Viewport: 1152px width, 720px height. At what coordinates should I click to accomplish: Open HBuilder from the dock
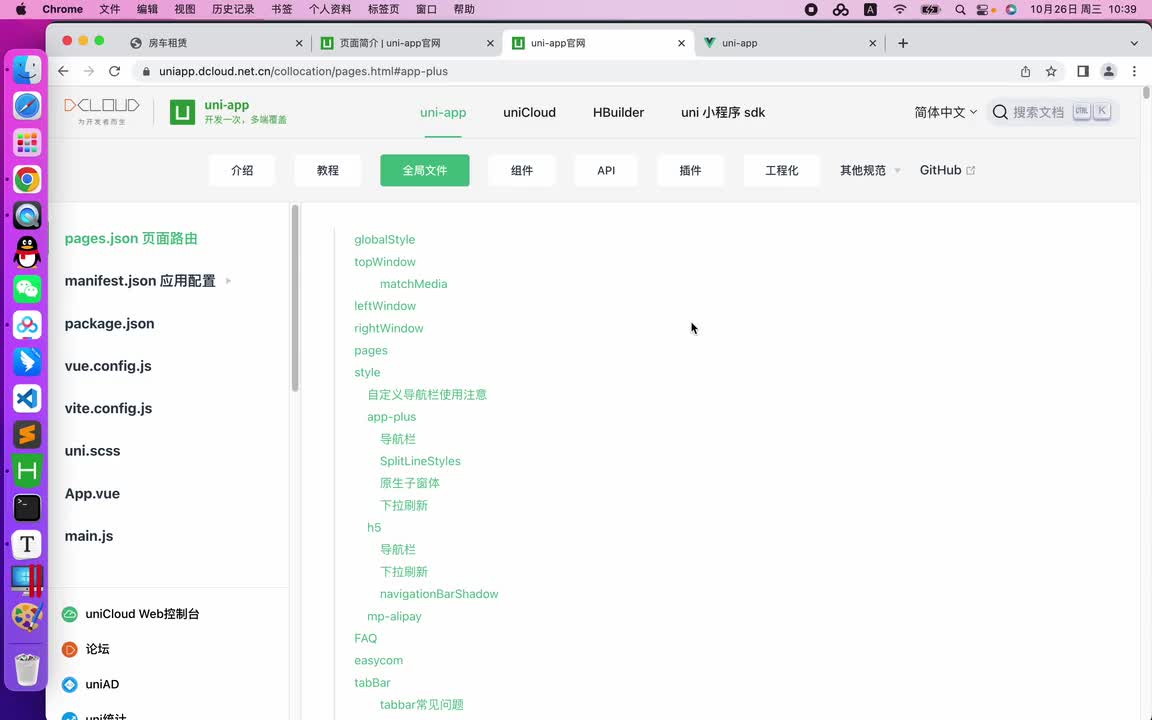[27, 471]
